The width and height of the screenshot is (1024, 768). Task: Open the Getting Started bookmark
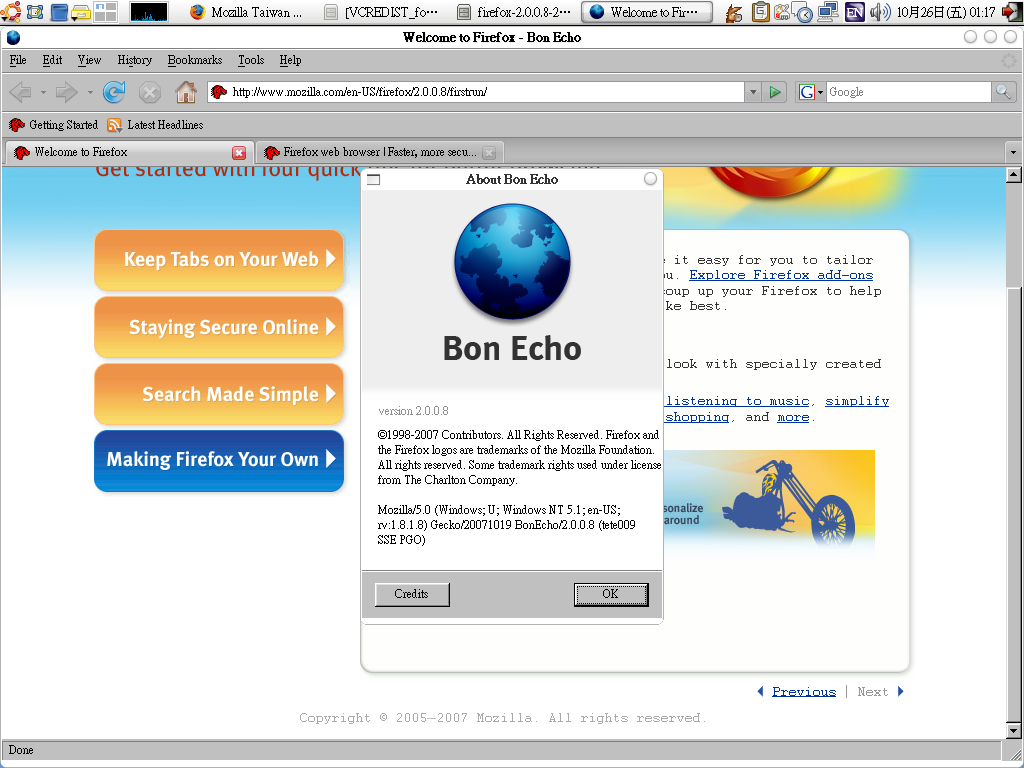point(54,125)
